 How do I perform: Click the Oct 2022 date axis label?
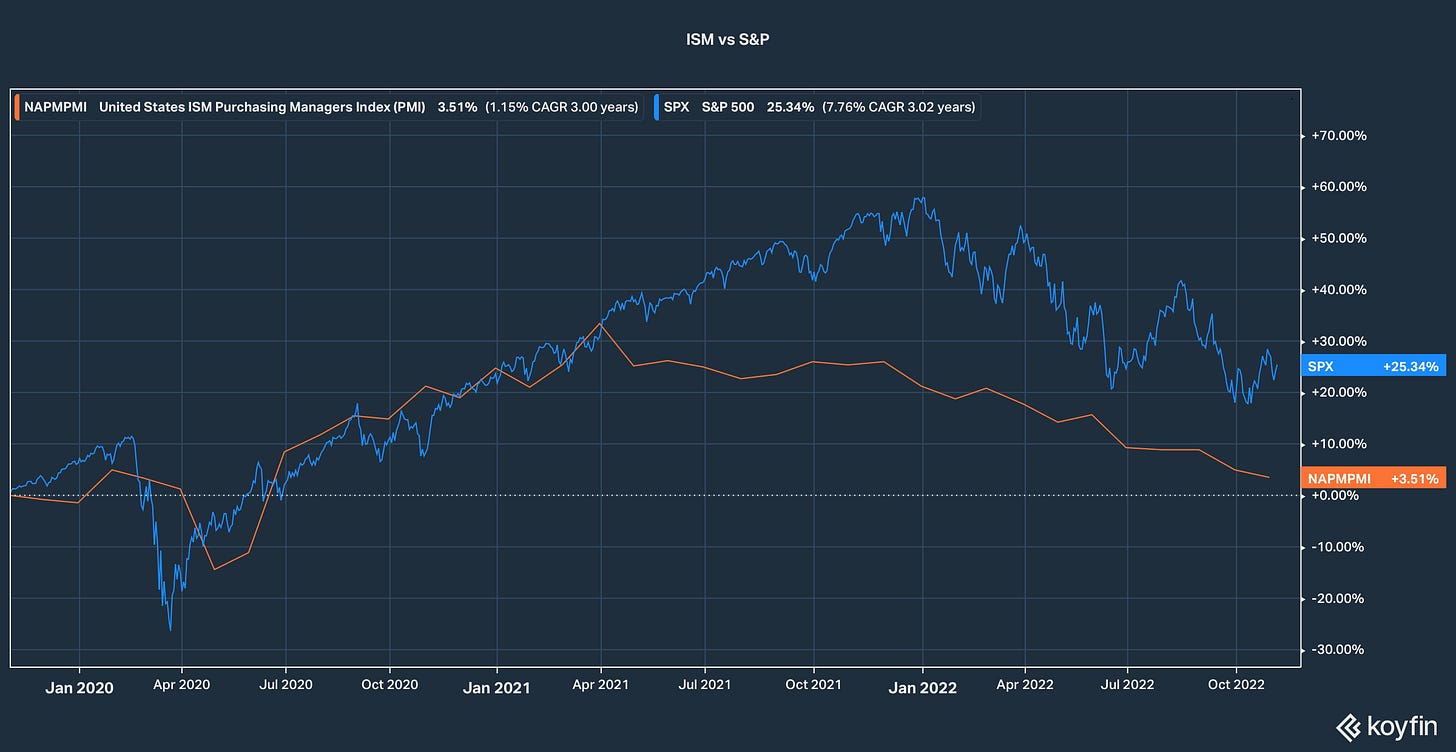click(x=1236, y=684)
